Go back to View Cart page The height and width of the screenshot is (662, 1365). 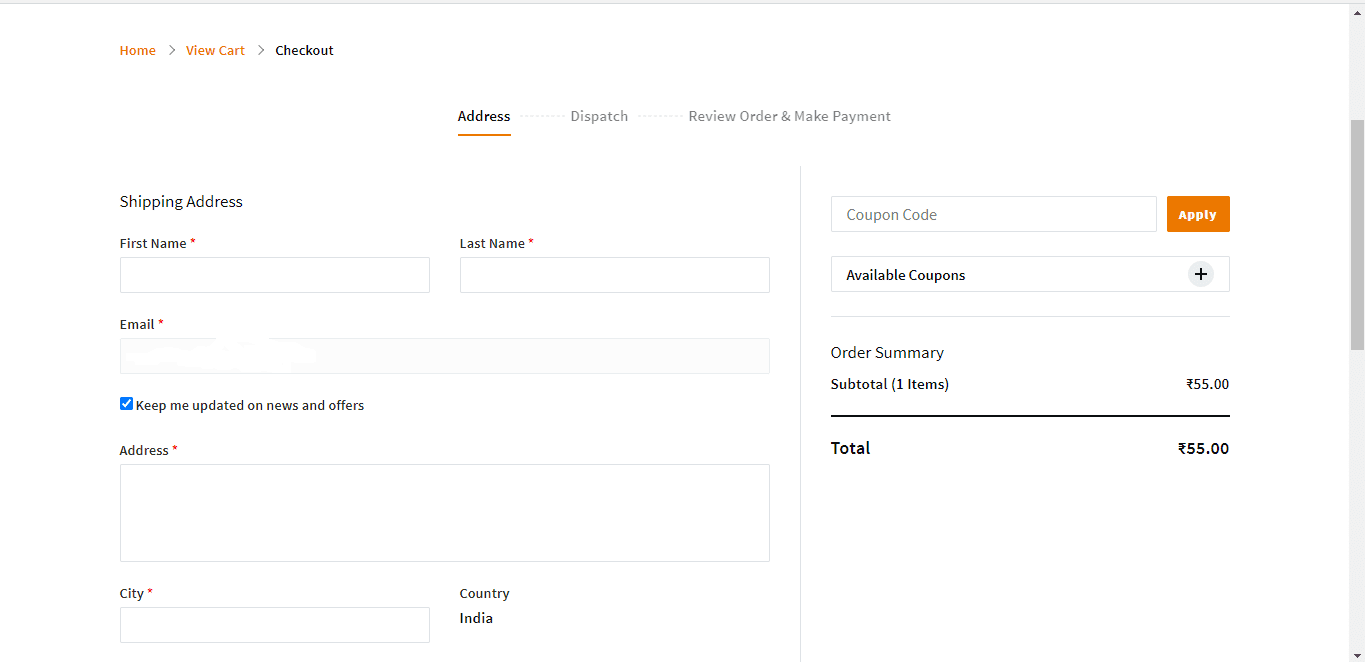[x=215, y=50]
